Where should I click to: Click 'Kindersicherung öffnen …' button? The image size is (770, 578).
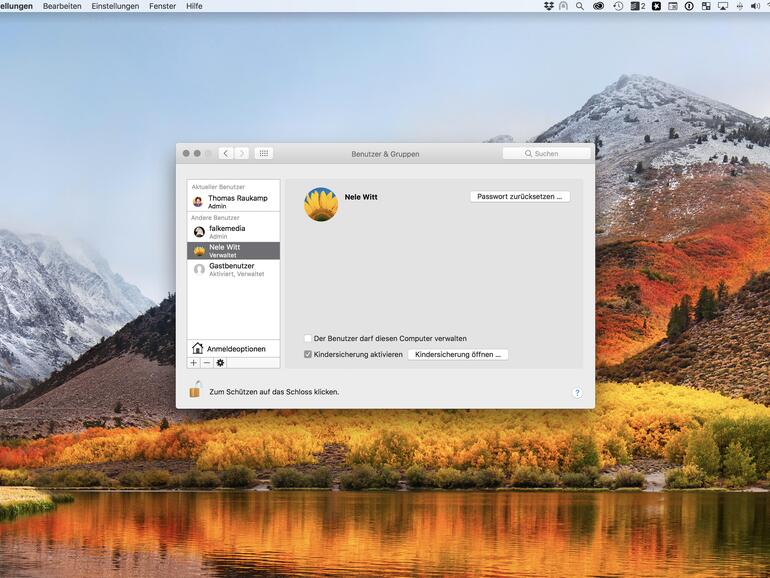coord(458,354)
